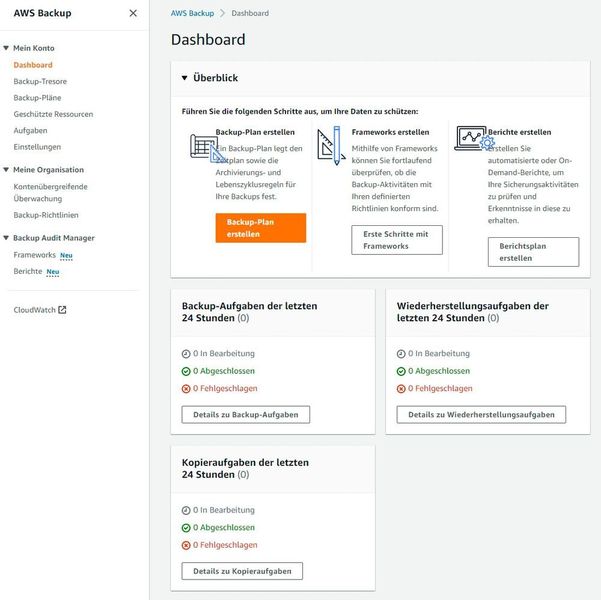Open Dashboard in the sidebar
The height and width of the screenshot is (600, 601).
click(x=33, y=65)
